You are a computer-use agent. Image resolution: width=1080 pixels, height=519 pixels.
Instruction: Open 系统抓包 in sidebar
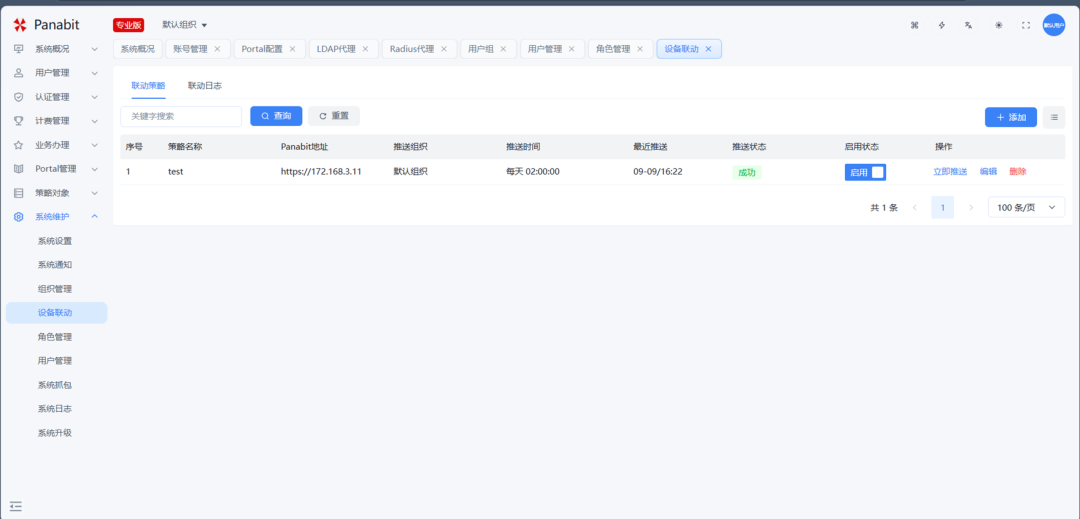pos(55,385)
